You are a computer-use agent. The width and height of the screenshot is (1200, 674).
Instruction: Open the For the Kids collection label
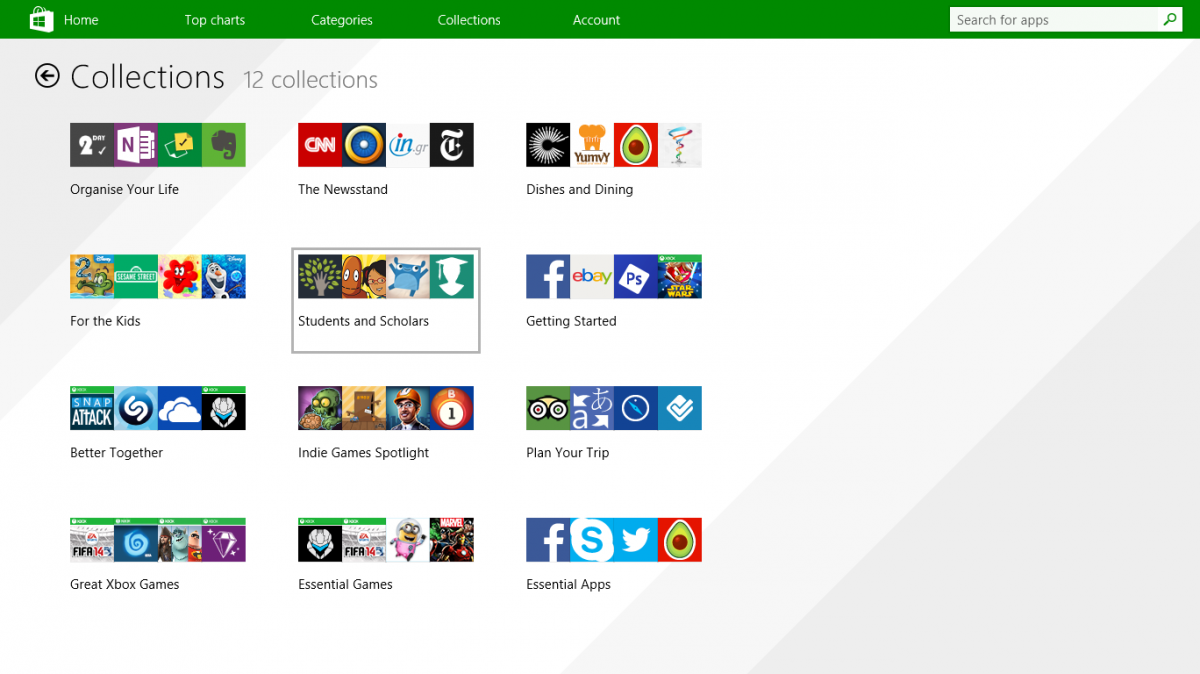pos(105,321)
